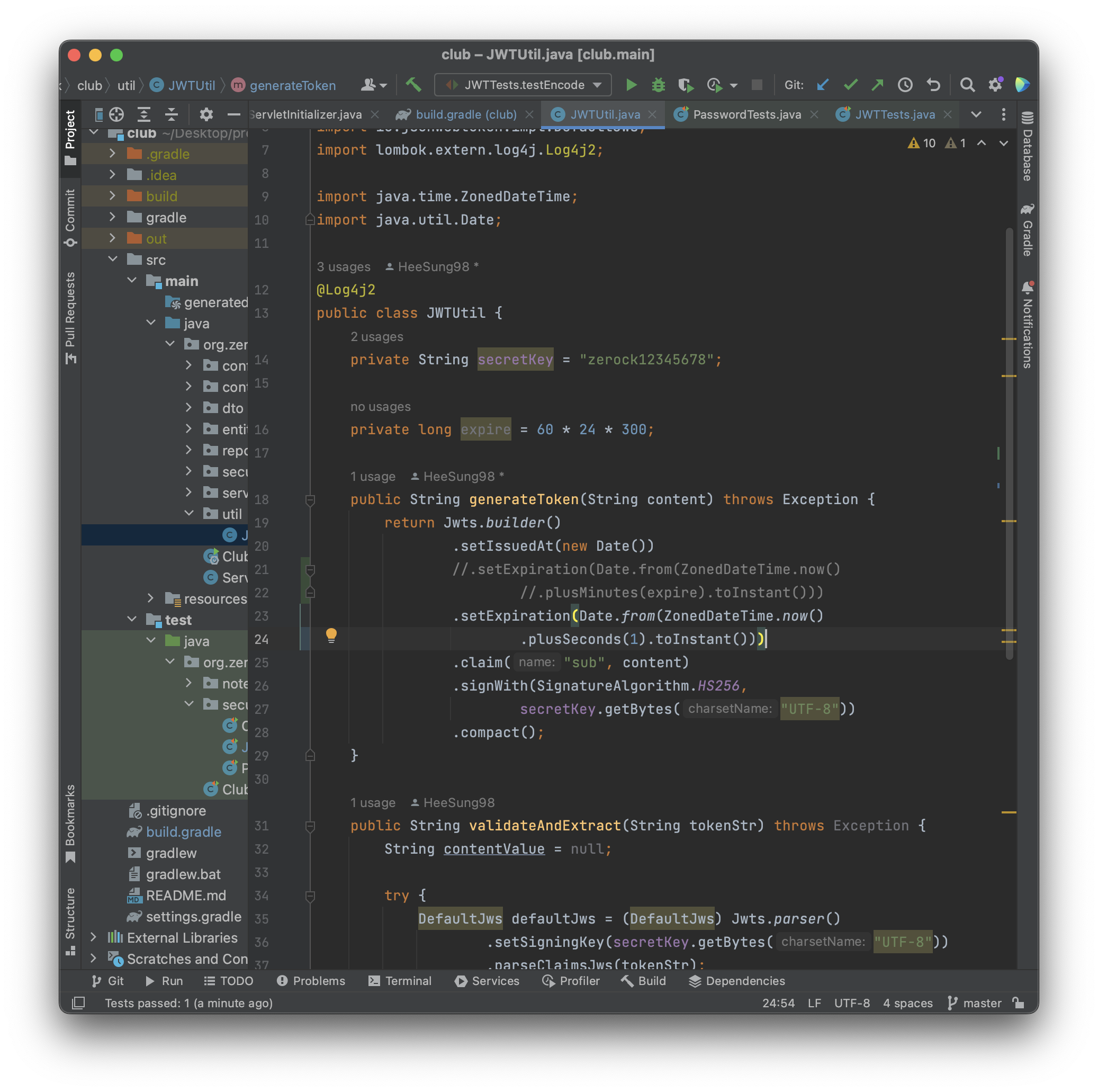Viewport: 1098px width, 1092px height.
Task: Toggle read-only lock icon in status bar
Action: pos(1019,1003)
